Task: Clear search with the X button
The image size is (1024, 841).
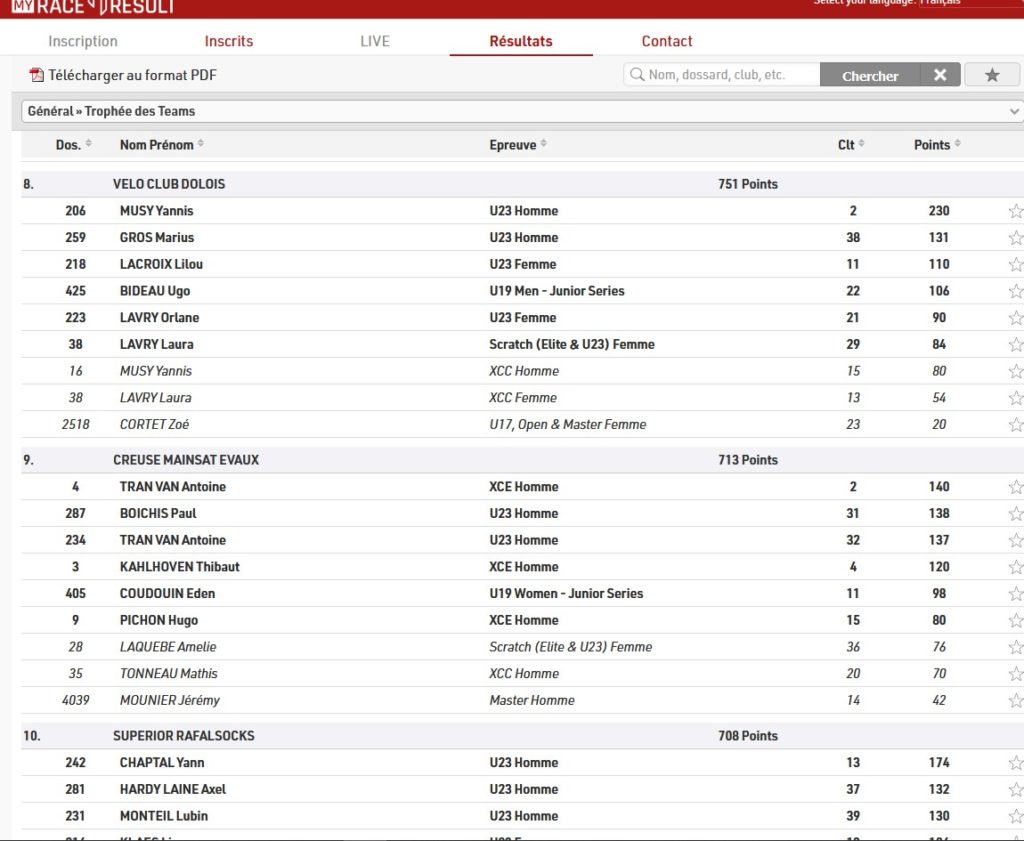Action: [x=940, y=75]
